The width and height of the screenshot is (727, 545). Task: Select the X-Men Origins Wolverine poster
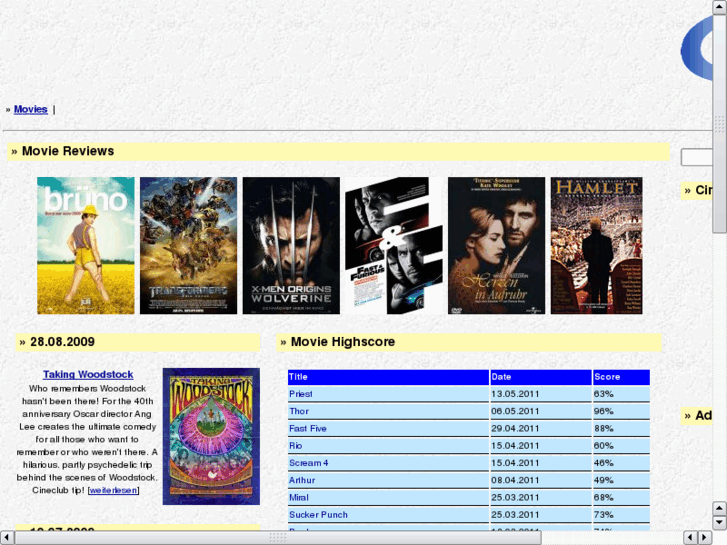coord(291,245)
